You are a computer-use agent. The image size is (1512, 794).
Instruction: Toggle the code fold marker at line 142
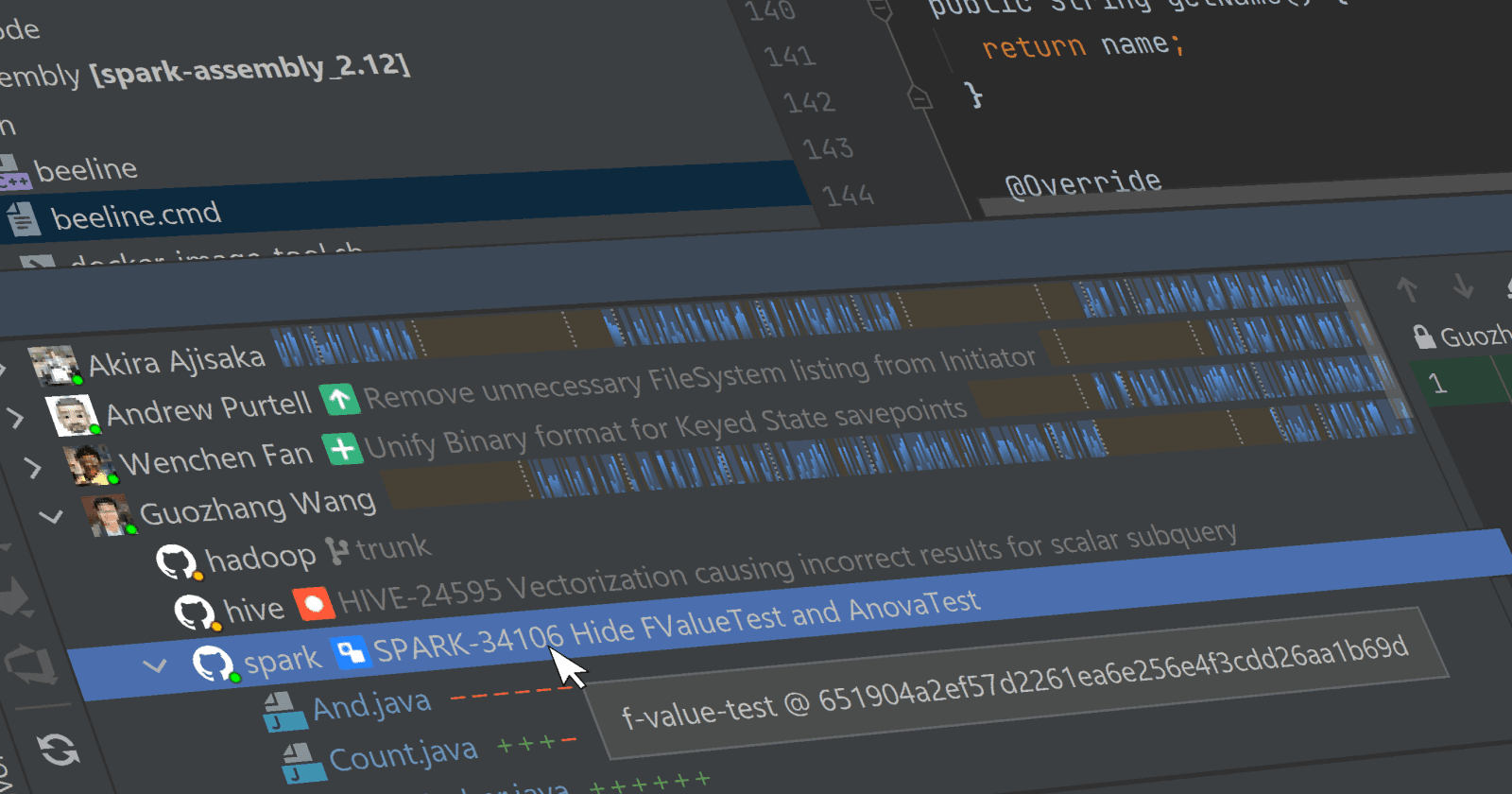[x=919, y=97]
